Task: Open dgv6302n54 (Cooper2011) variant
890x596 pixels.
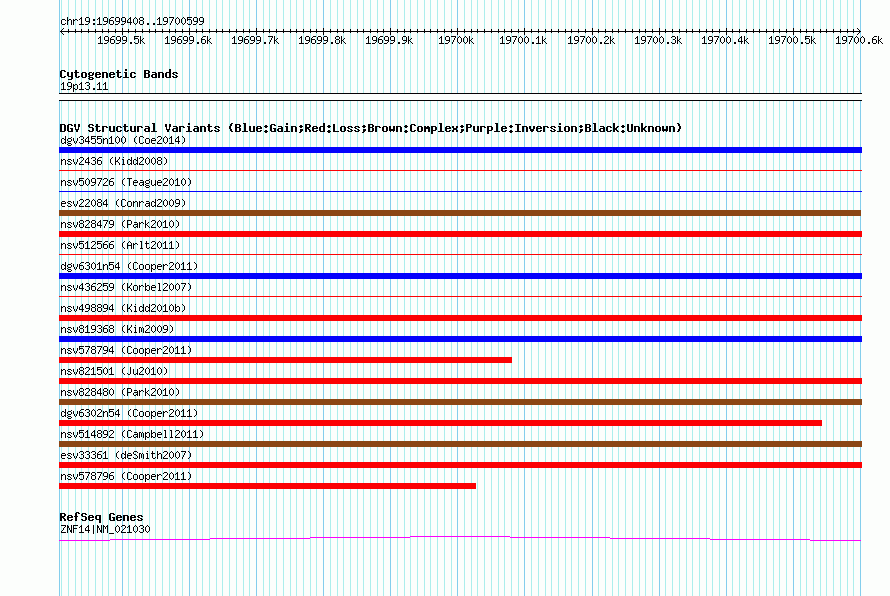Action: pos(129,413)
